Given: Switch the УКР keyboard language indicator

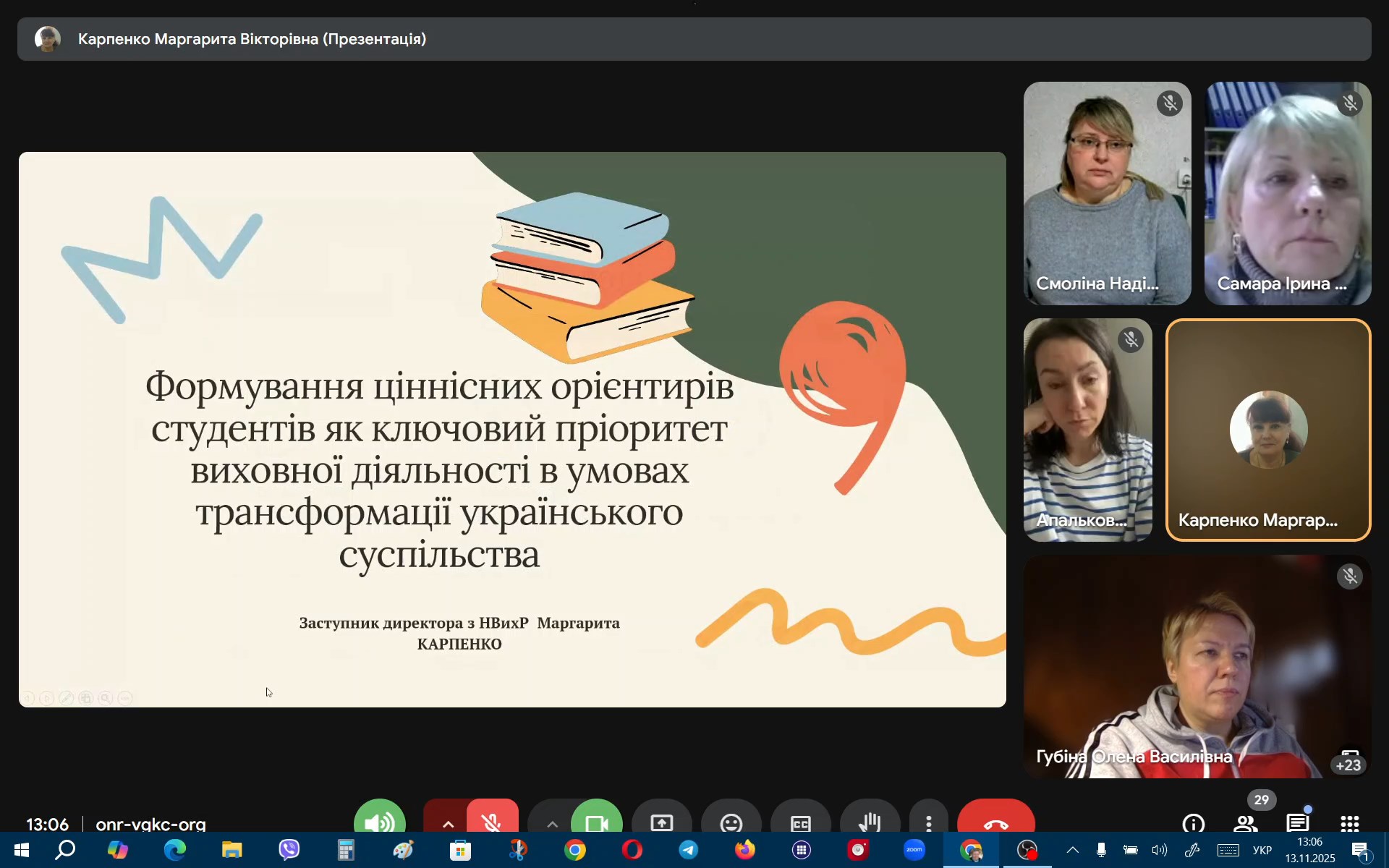Looking at the screenshot, I should pos(1262,850).
